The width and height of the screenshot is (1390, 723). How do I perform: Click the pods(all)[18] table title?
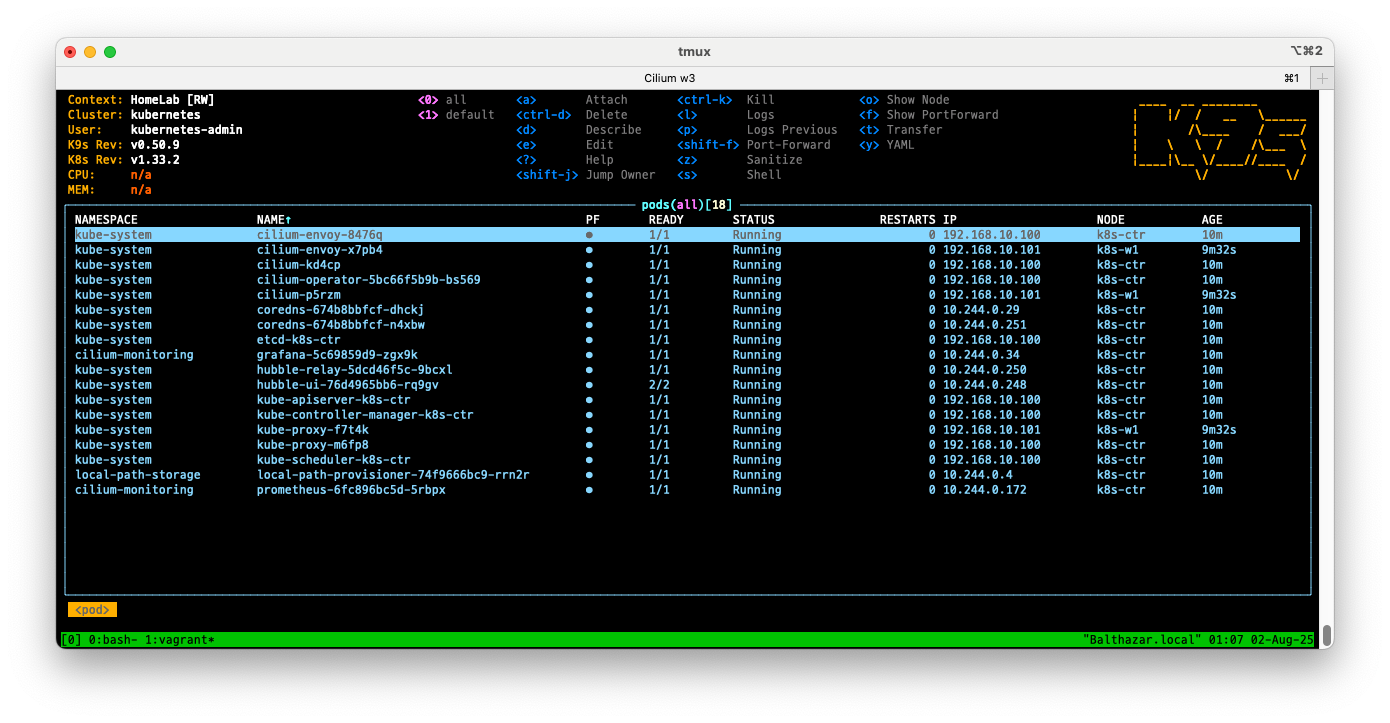tap(687, 205)
